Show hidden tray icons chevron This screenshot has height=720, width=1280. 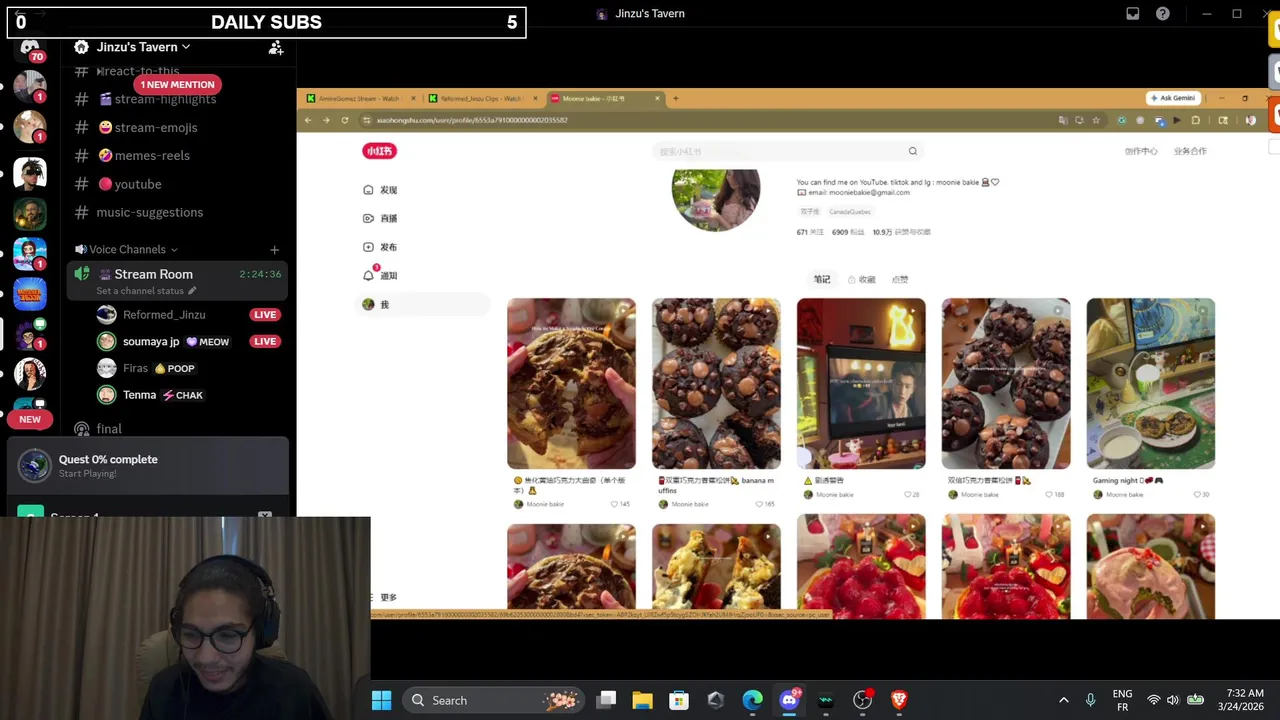pyautogui.click(x=1063, y=700)
